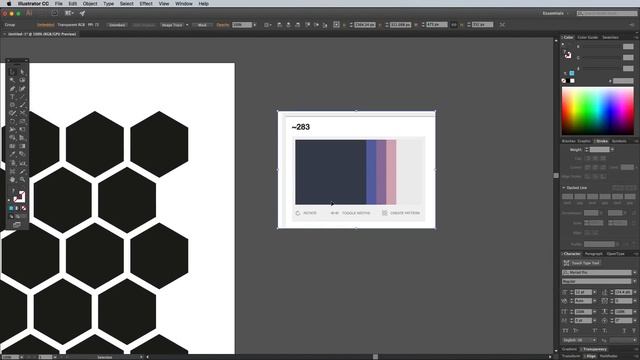The width and height of the screenshot is (640, 360).
Task: Click the white swatch in Color panel
Action: tap(572, 81)
